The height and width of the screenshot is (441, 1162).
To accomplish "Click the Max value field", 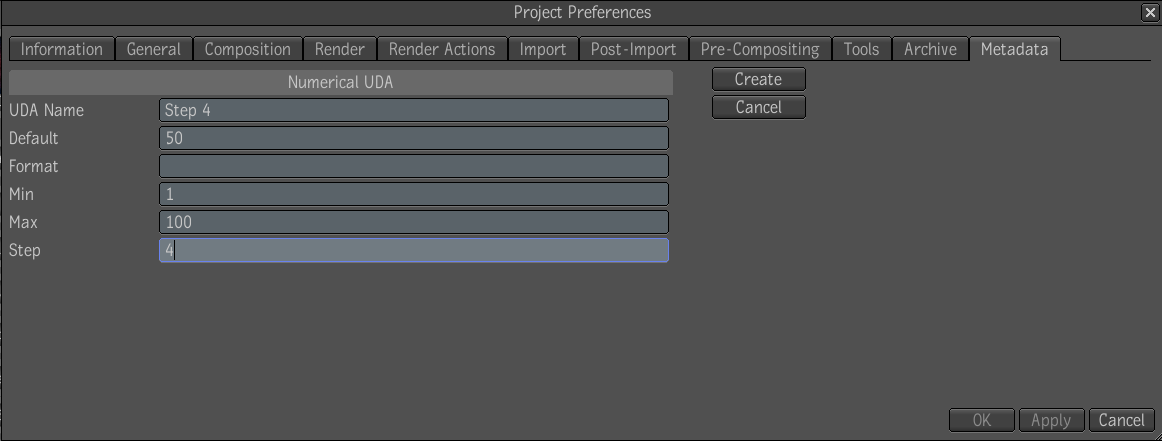I will pyautogui.click(x=414, y=222).
